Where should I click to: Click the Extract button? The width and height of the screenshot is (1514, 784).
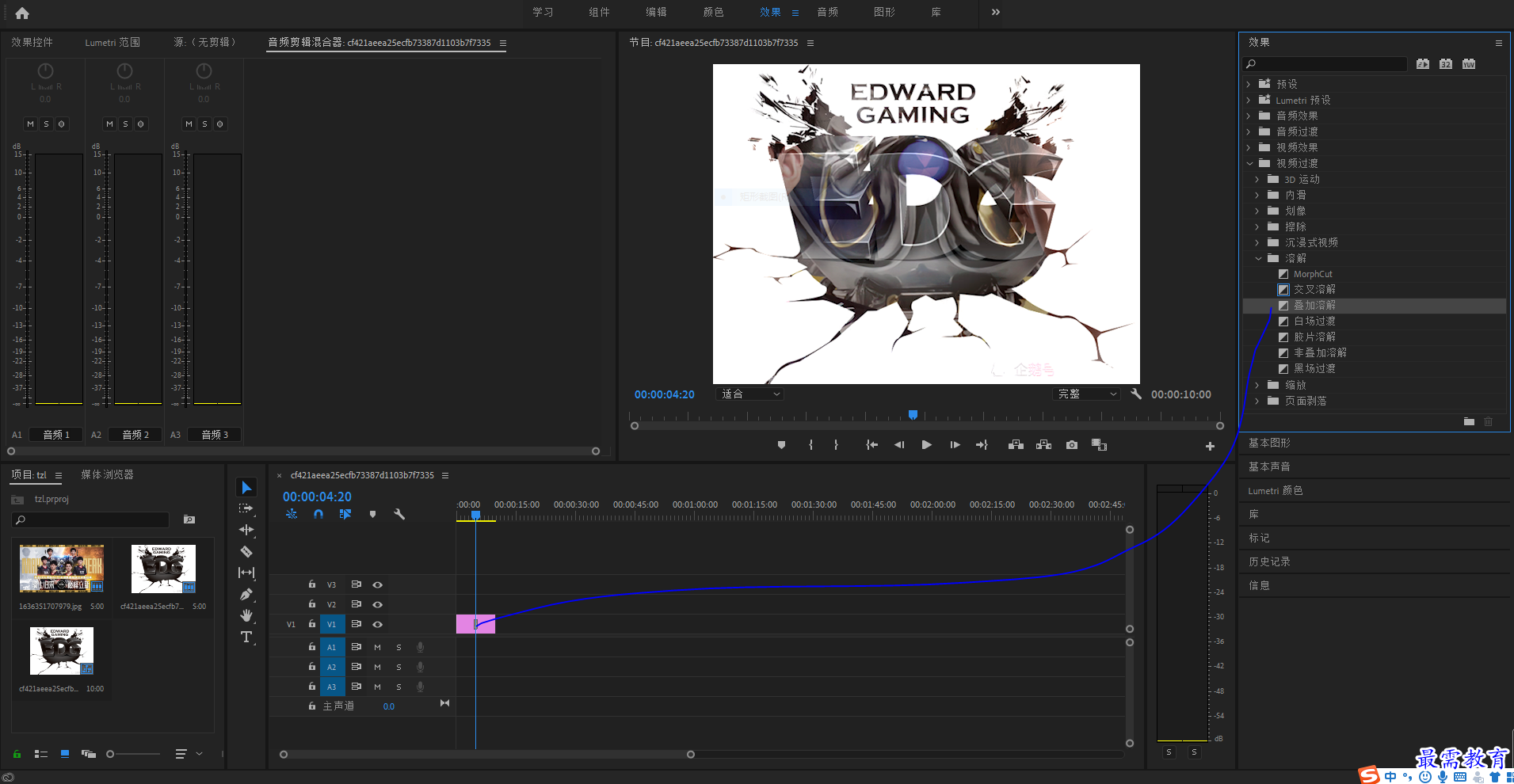[1043, 445]
